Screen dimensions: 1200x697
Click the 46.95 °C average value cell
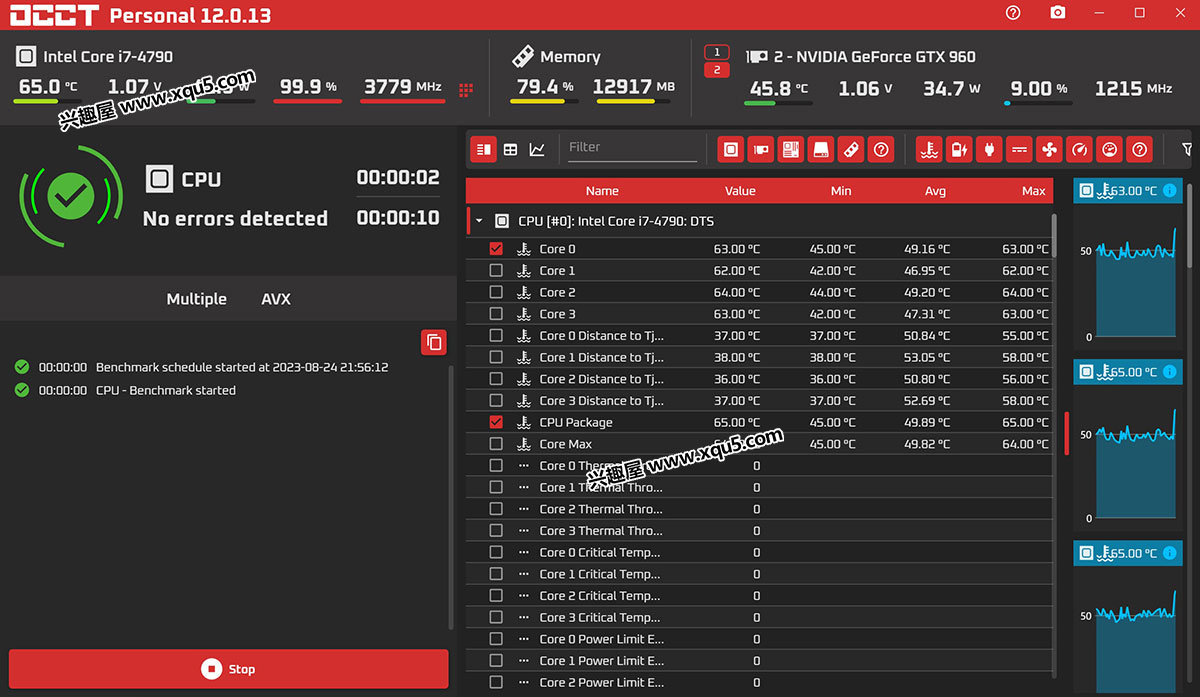(x=925, y=271)
